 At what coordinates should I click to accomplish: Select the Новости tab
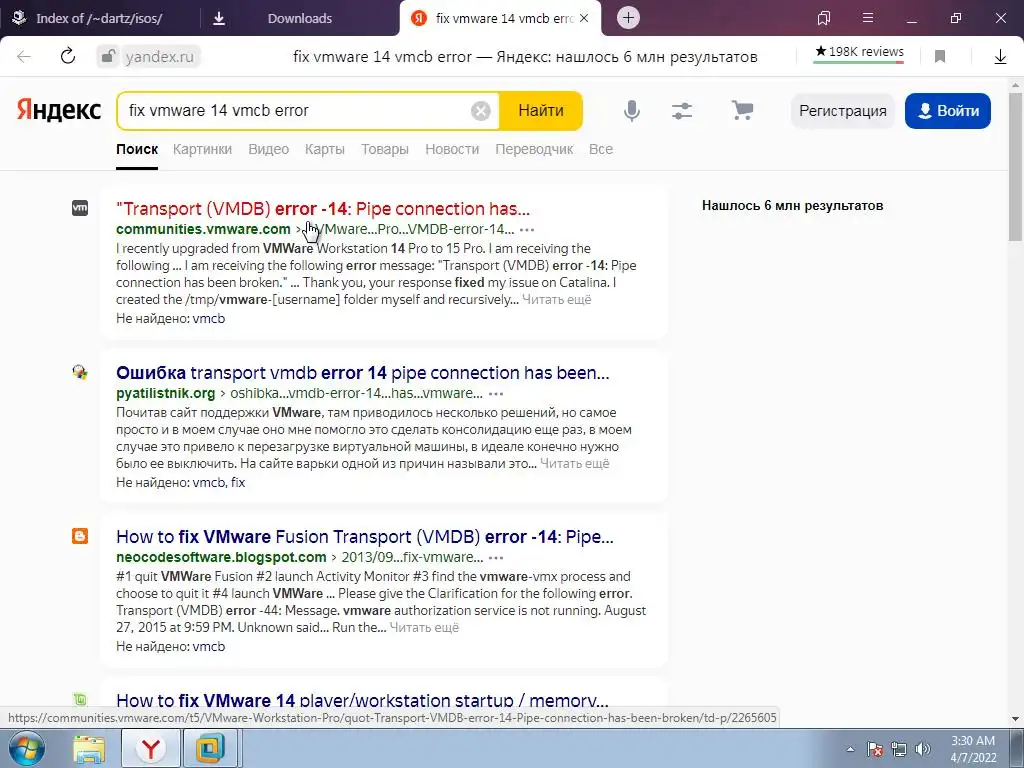[452, 149]
